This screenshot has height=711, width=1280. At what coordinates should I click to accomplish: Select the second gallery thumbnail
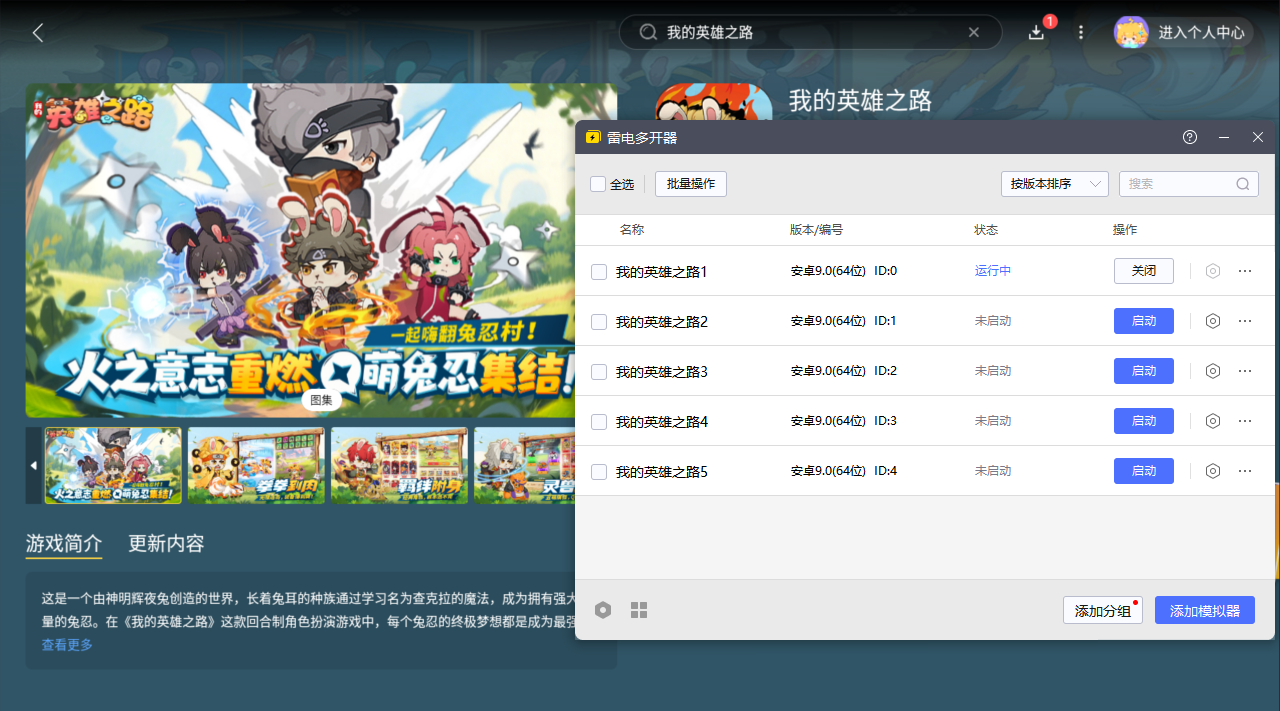256,465
